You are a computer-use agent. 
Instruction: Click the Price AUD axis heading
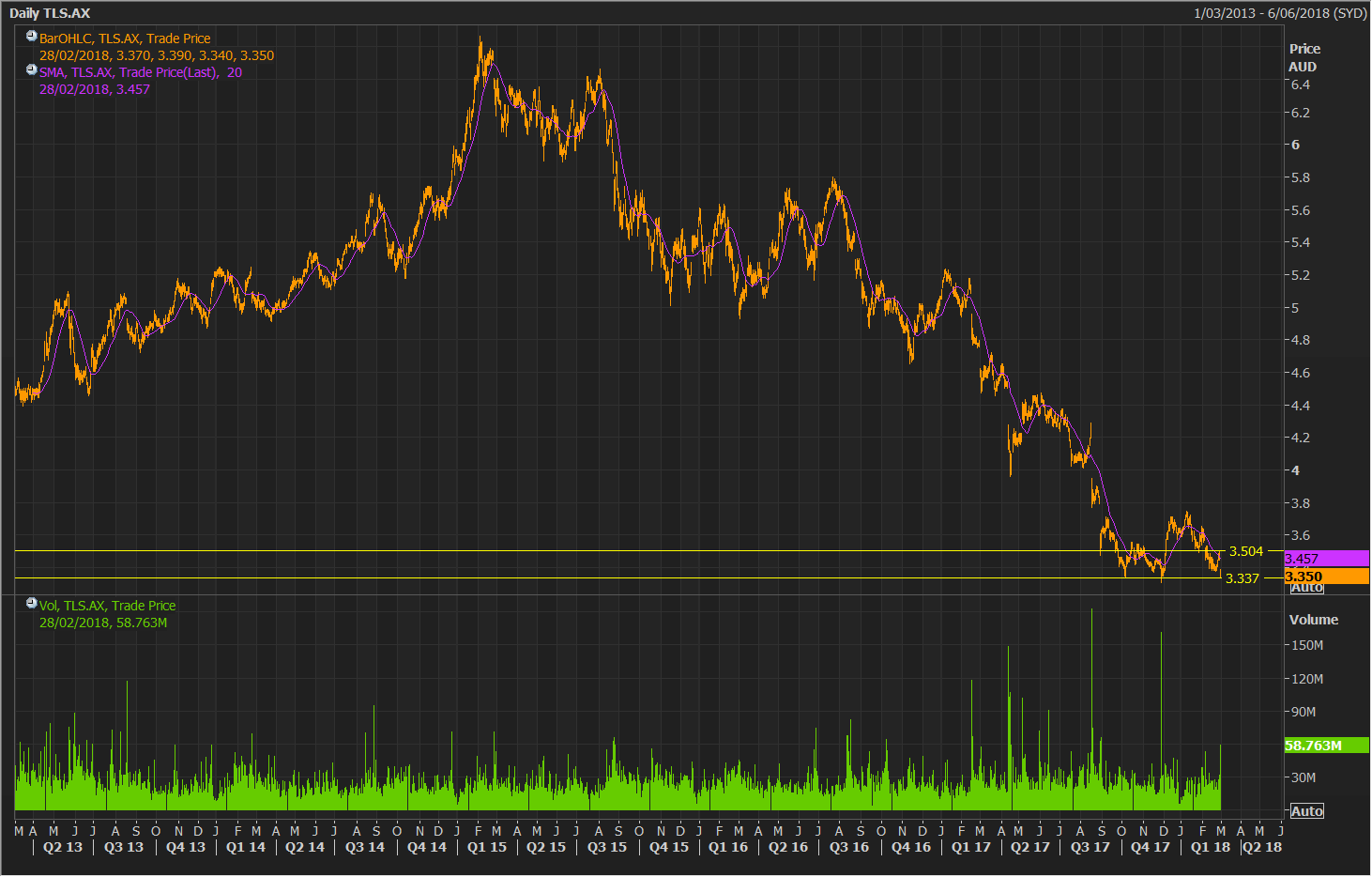click(1303, 57)
